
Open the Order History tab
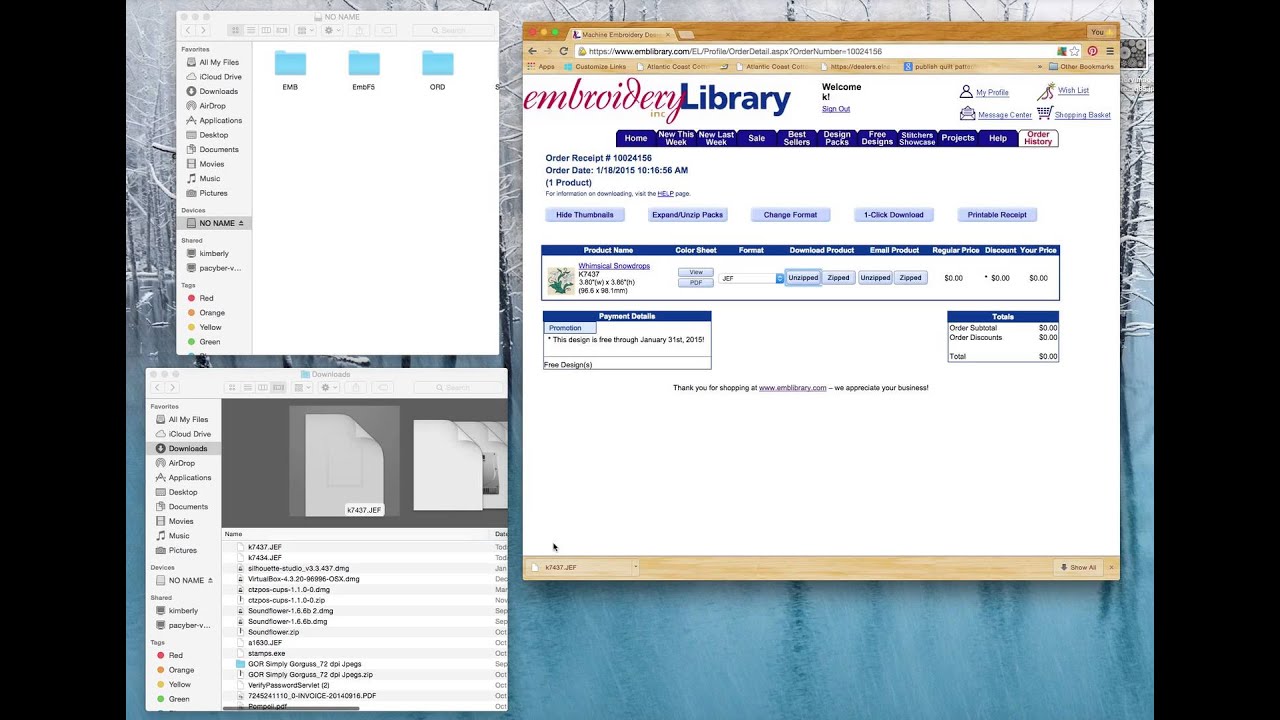click(1038, 138)
